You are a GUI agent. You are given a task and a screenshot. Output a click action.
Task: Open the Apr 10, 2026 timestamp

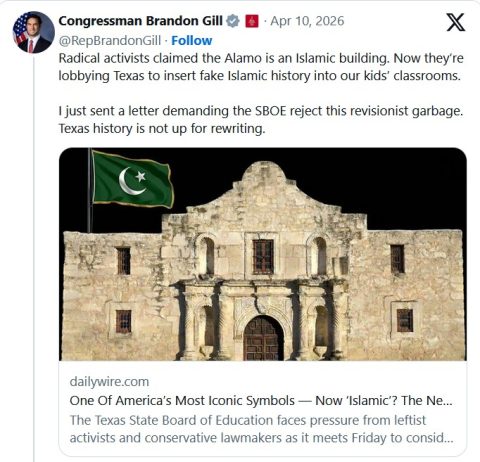click(x=307, y=21)
